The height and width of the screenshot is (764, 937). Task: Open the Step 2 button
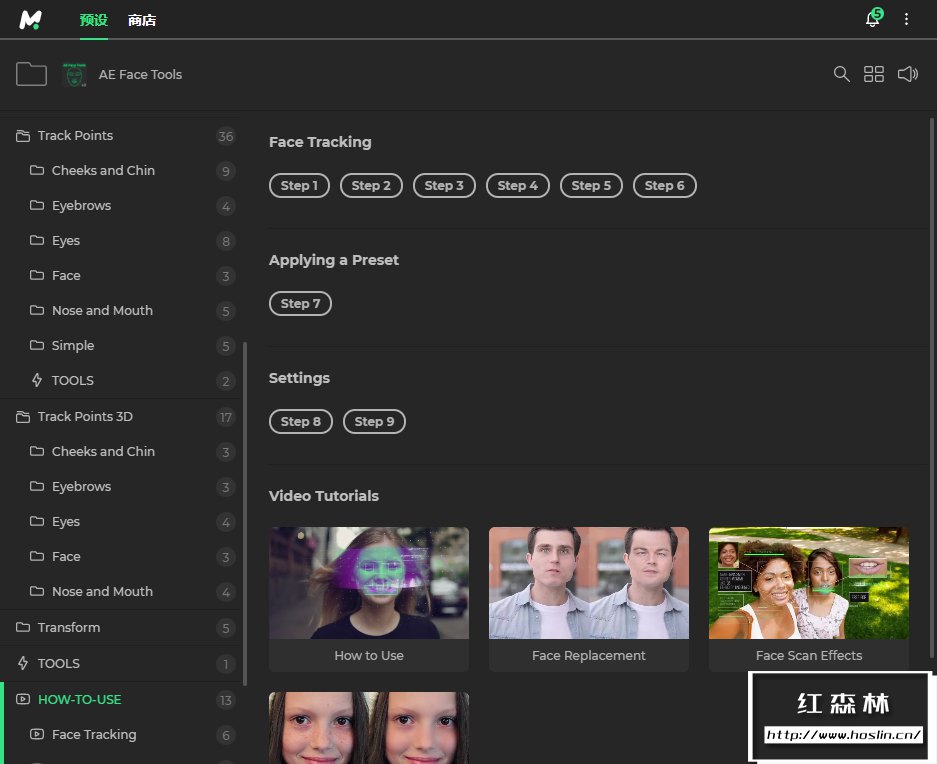[x=371, y=185]
